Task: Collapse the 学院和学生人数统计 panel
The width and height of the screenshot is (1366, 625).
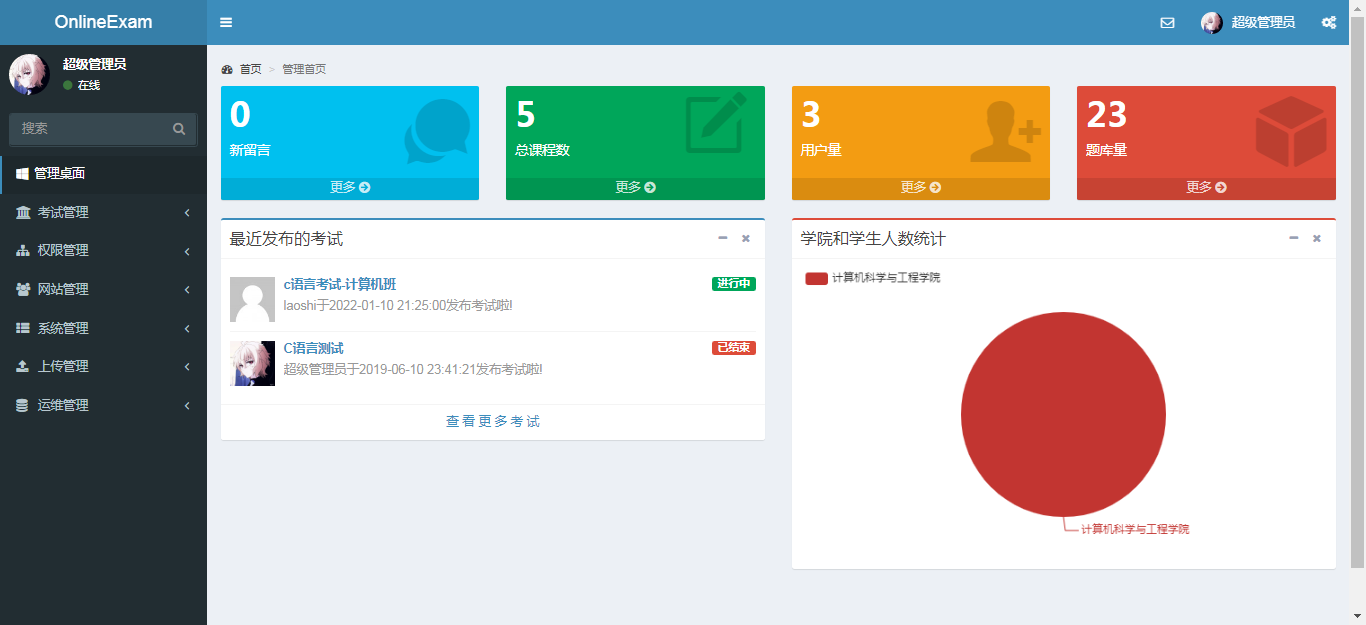Action: [x=1293, y=238]
